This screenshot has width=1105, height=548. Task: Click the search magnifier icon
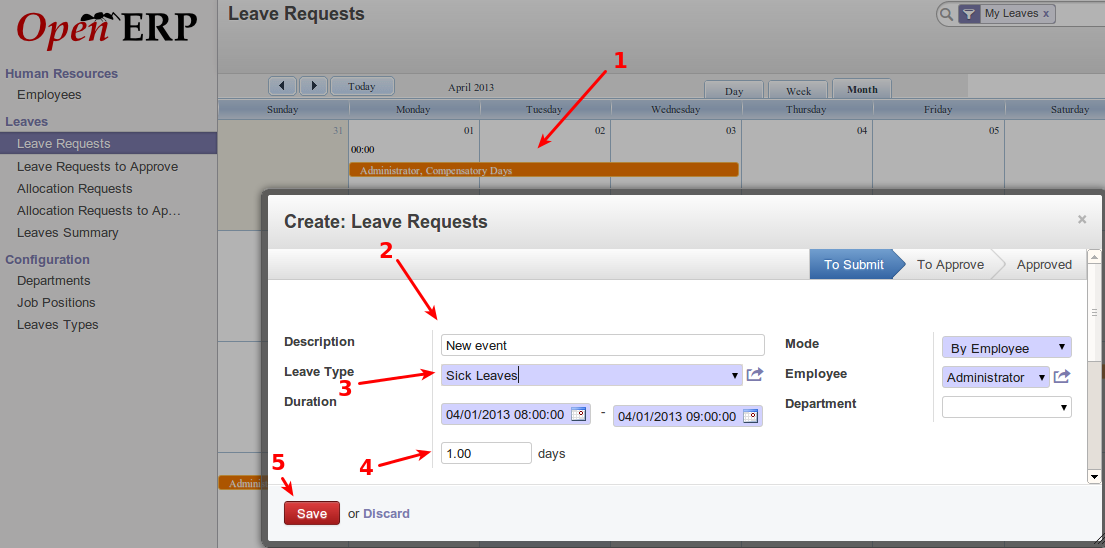click(x=946, y=14)
